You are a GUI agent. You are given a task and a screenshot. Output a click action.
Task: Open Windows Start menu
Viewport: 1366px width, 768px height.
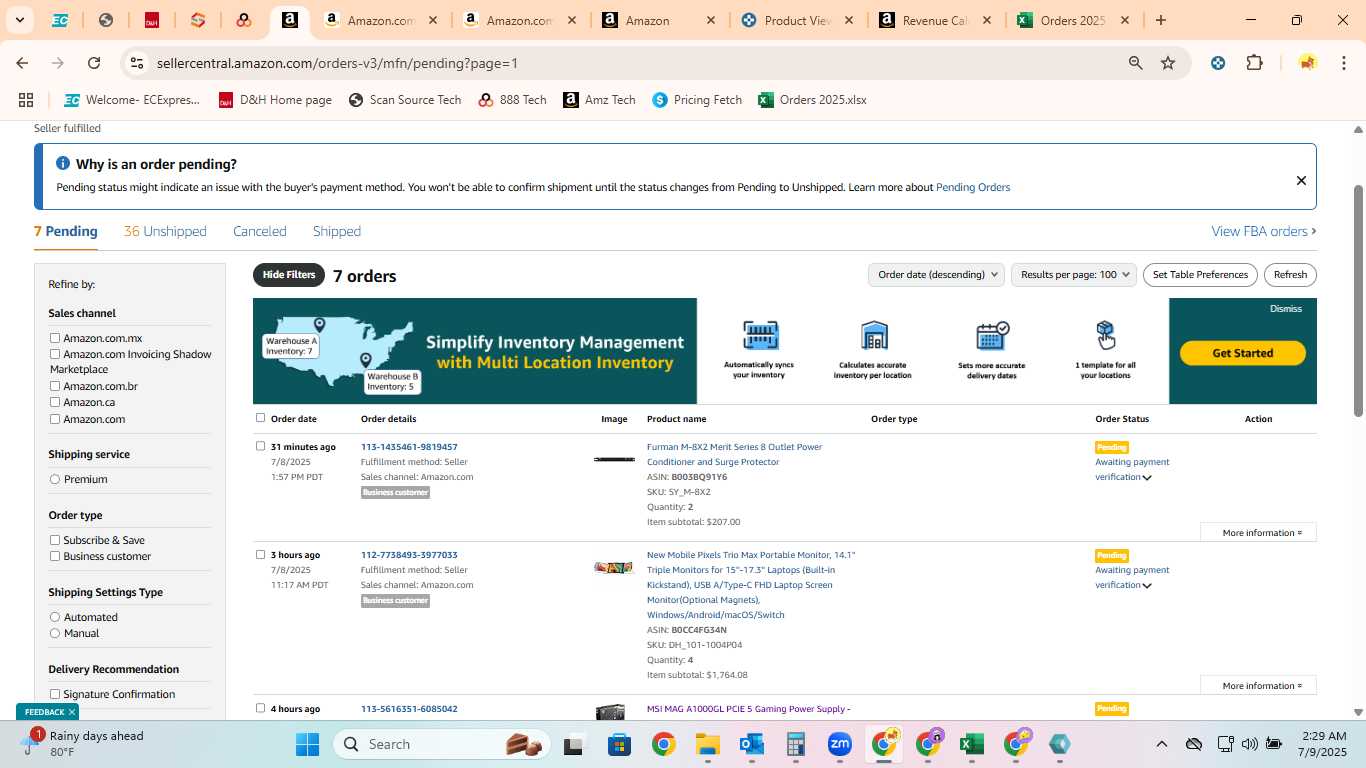point(307,744)
